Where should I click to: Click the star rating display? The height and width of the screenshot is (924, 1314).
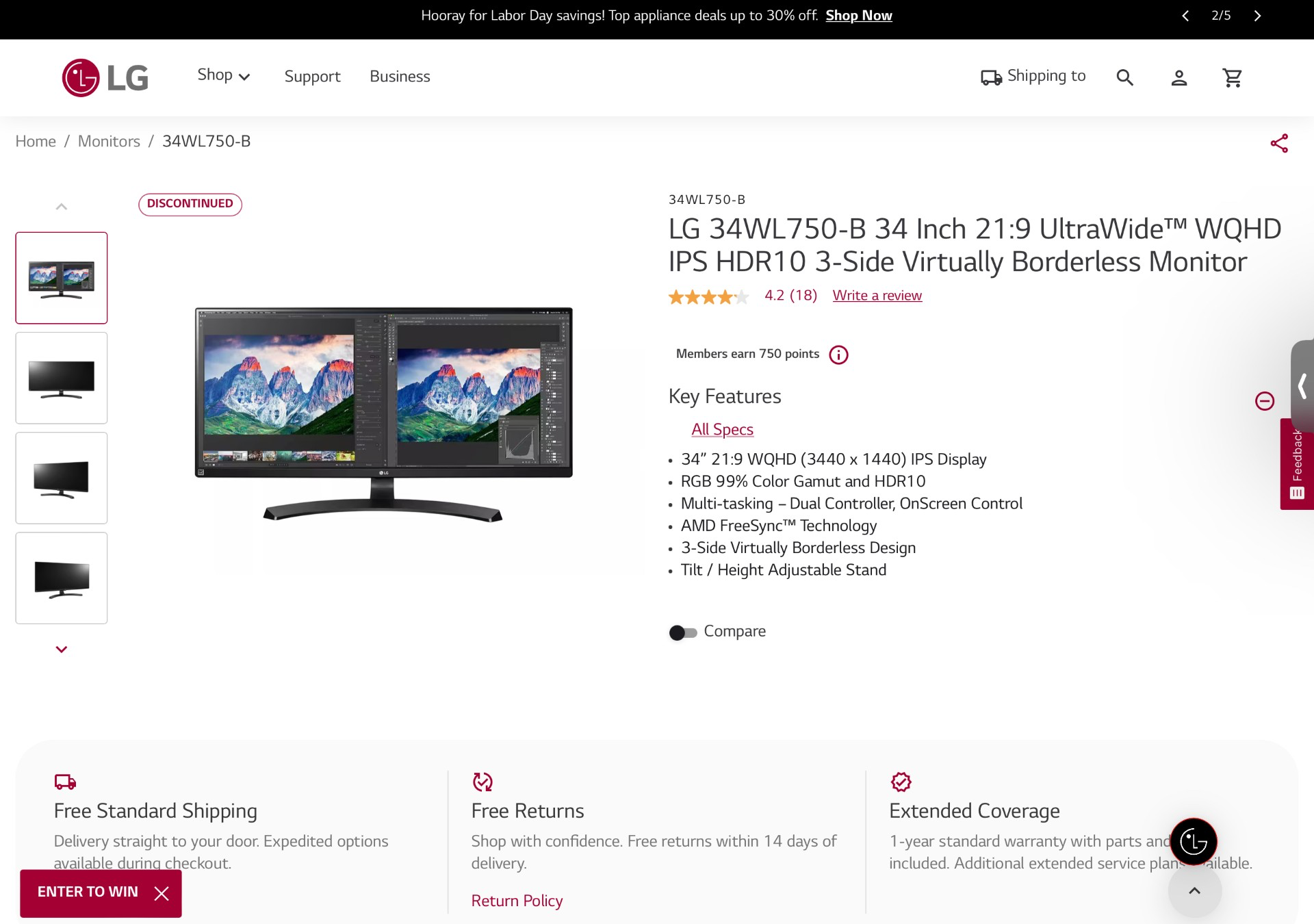point(708,297)
